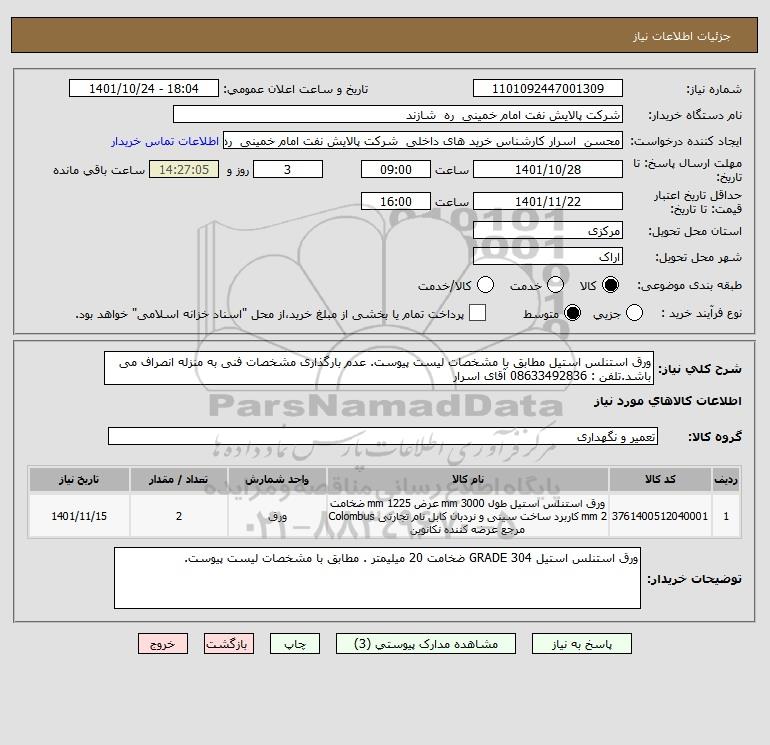Click the بازگشت back button
The width and height of the screenshot is (770, 745).
coord(229,644)
